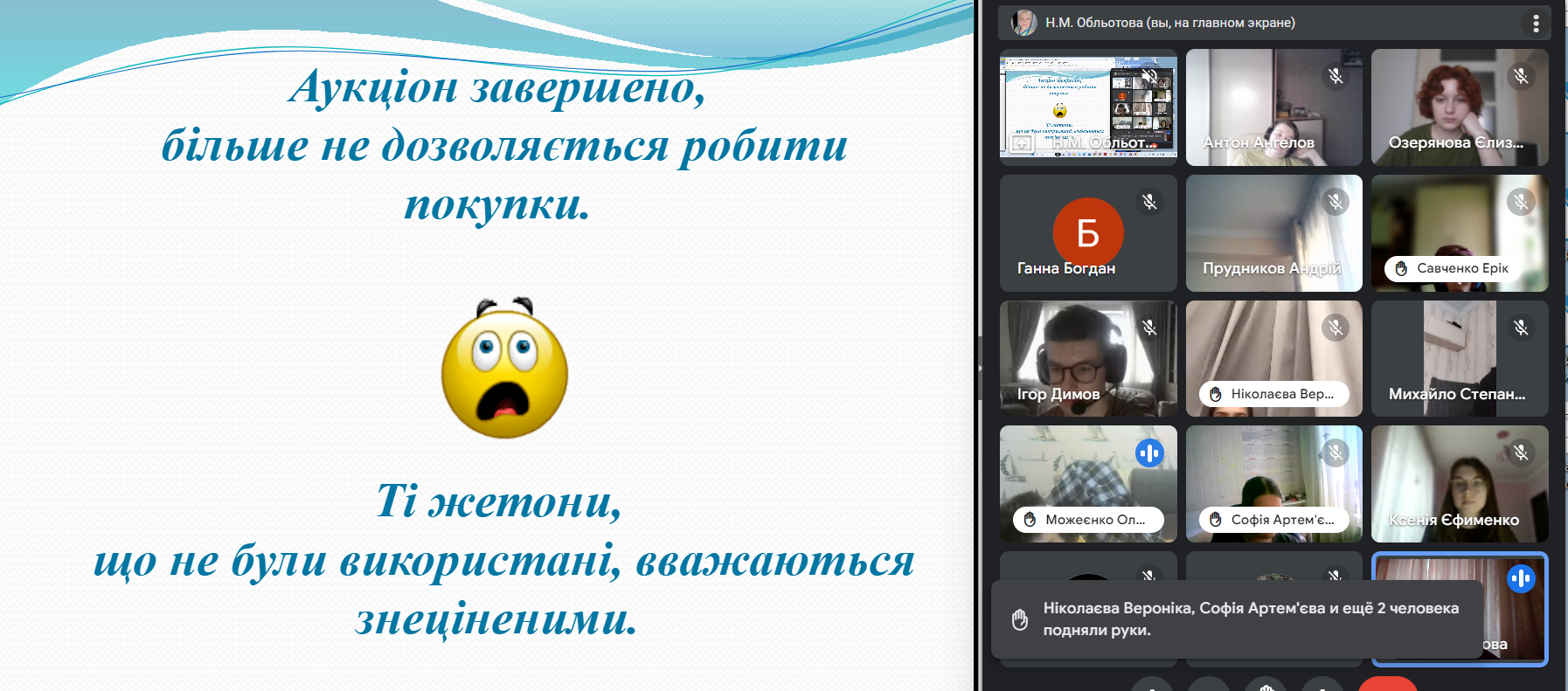Click raised hand icon next to Савченко Ерік
The image size is (1568, 691).
1401,268
